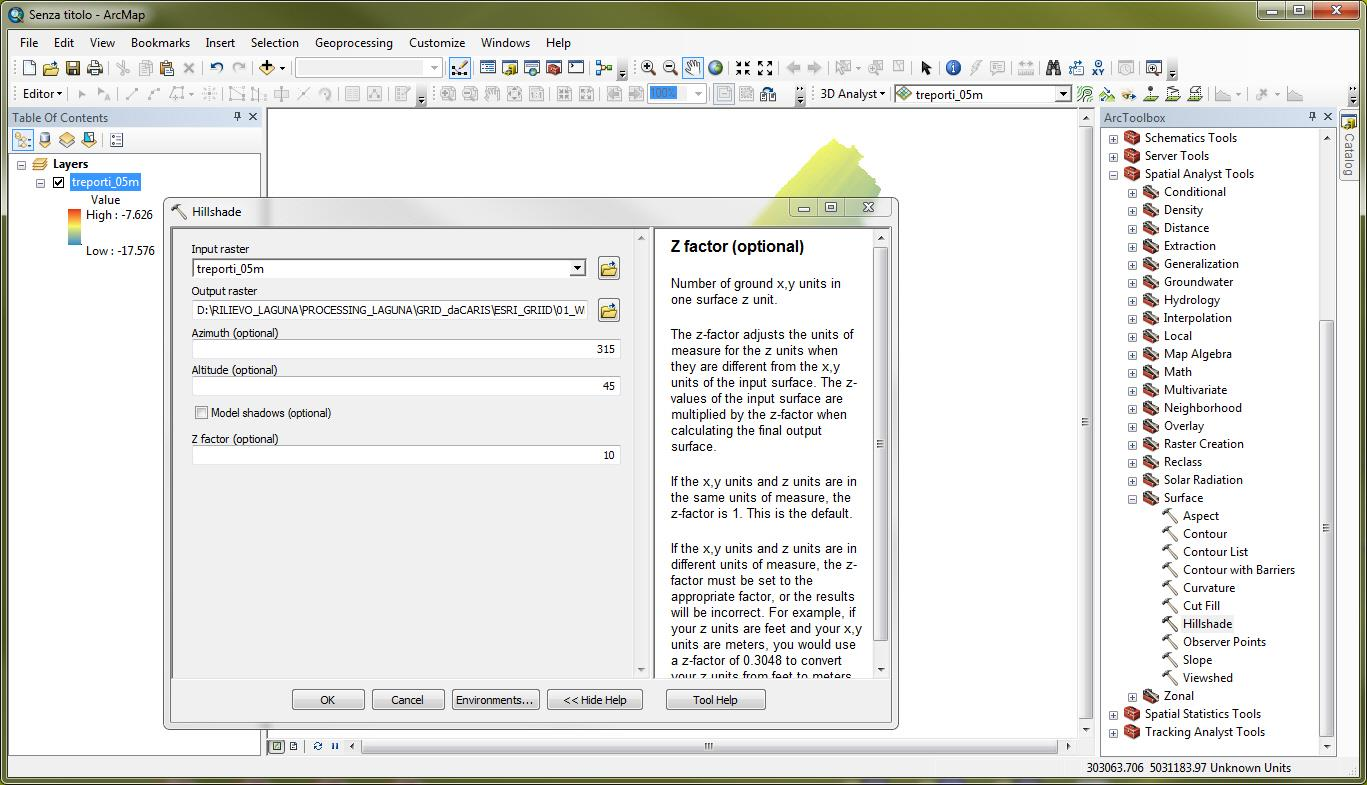
Task: Expand the Hydrology toolset
Action: coord(1132,300)
